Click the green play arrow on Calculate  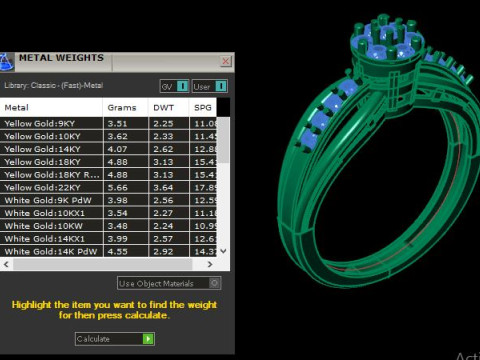click(148, 339)
